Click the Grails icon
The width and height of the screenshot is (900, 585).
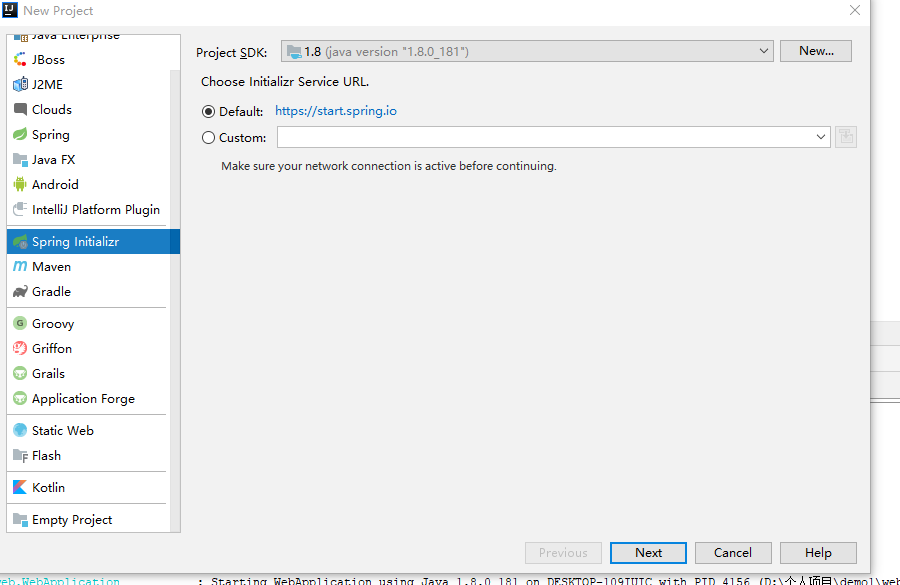20,373
